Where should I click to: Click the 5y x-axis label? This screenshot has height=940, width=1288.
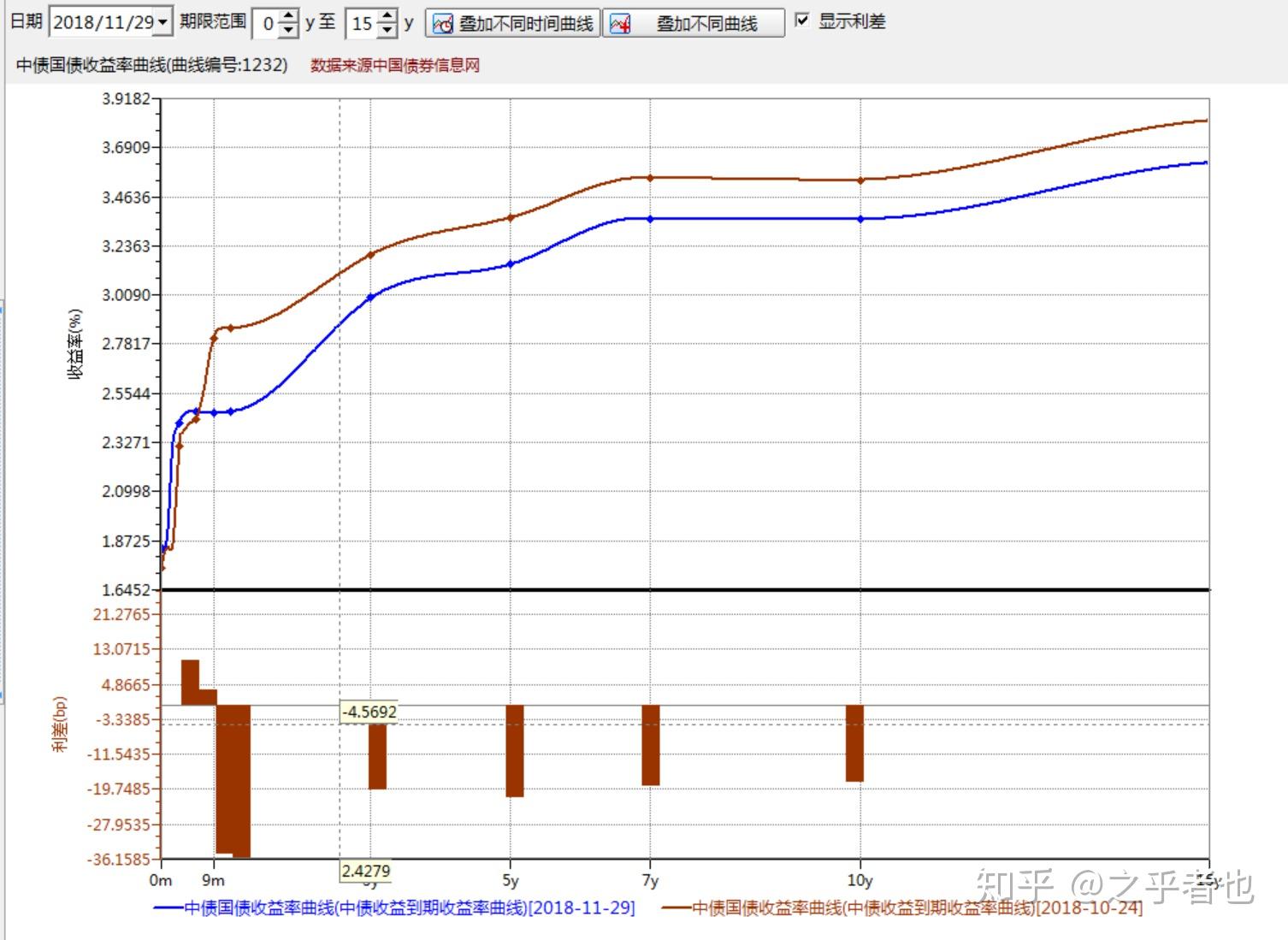(x=511, y=881)
